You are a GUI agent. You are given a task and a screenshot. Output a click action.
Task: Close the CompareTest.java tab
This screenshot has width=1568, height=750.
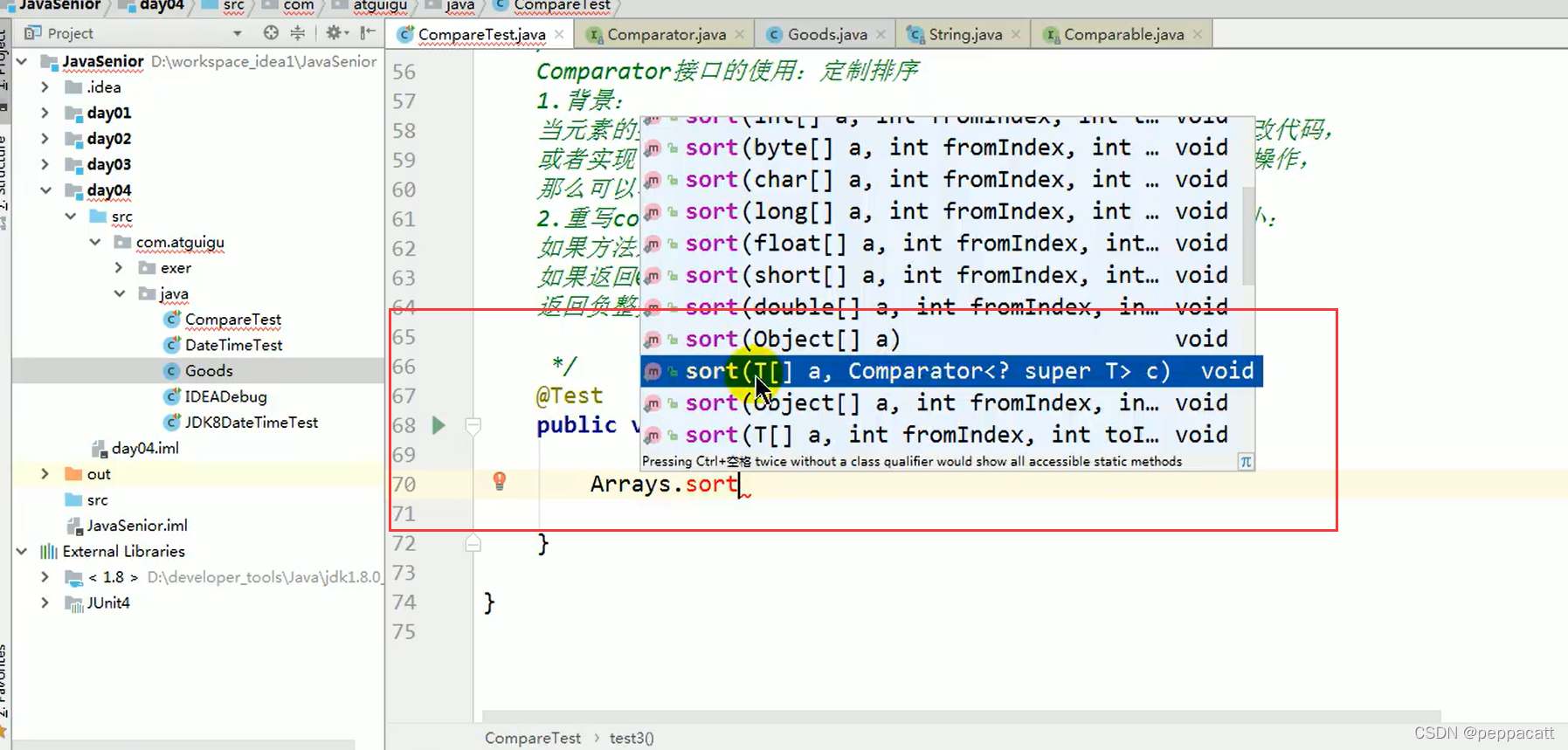559,34
